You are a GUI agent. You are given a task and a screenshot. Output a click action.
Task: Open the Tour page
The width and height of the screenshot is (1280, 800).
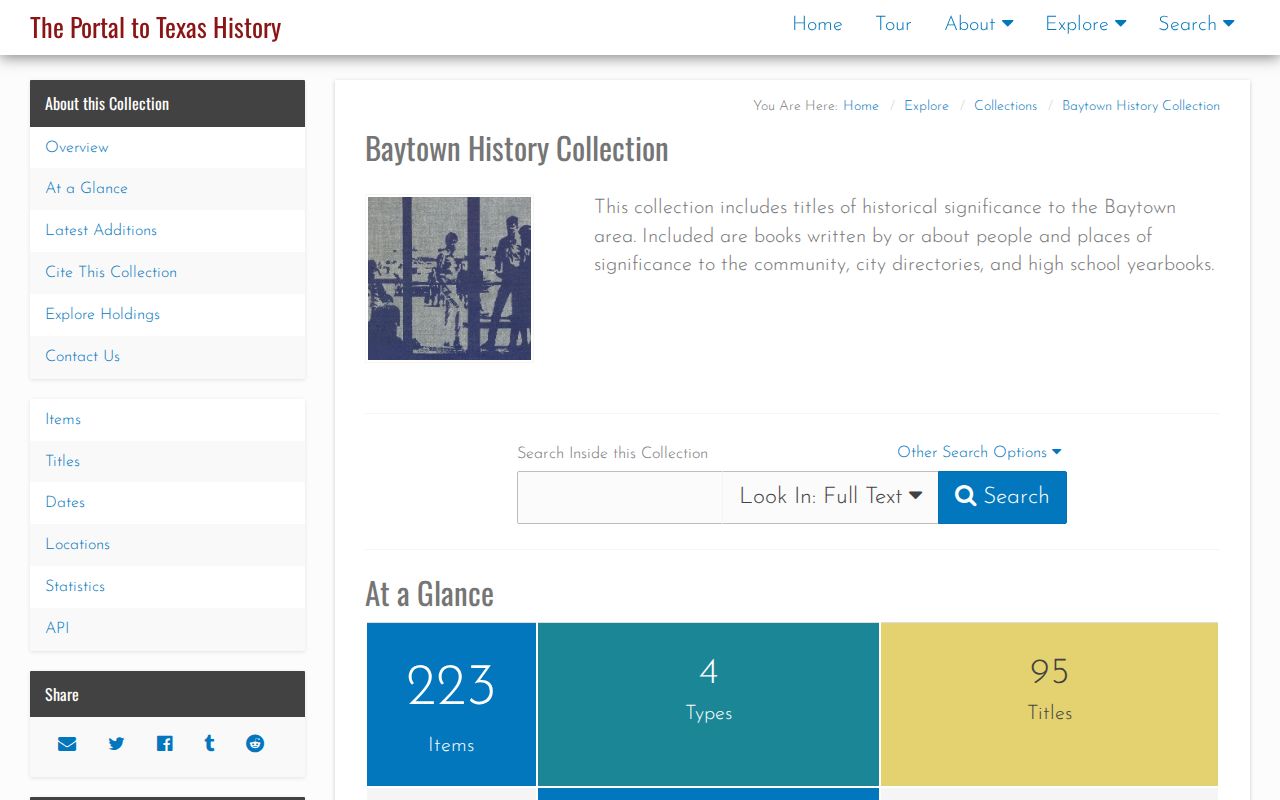coord(893,24)
